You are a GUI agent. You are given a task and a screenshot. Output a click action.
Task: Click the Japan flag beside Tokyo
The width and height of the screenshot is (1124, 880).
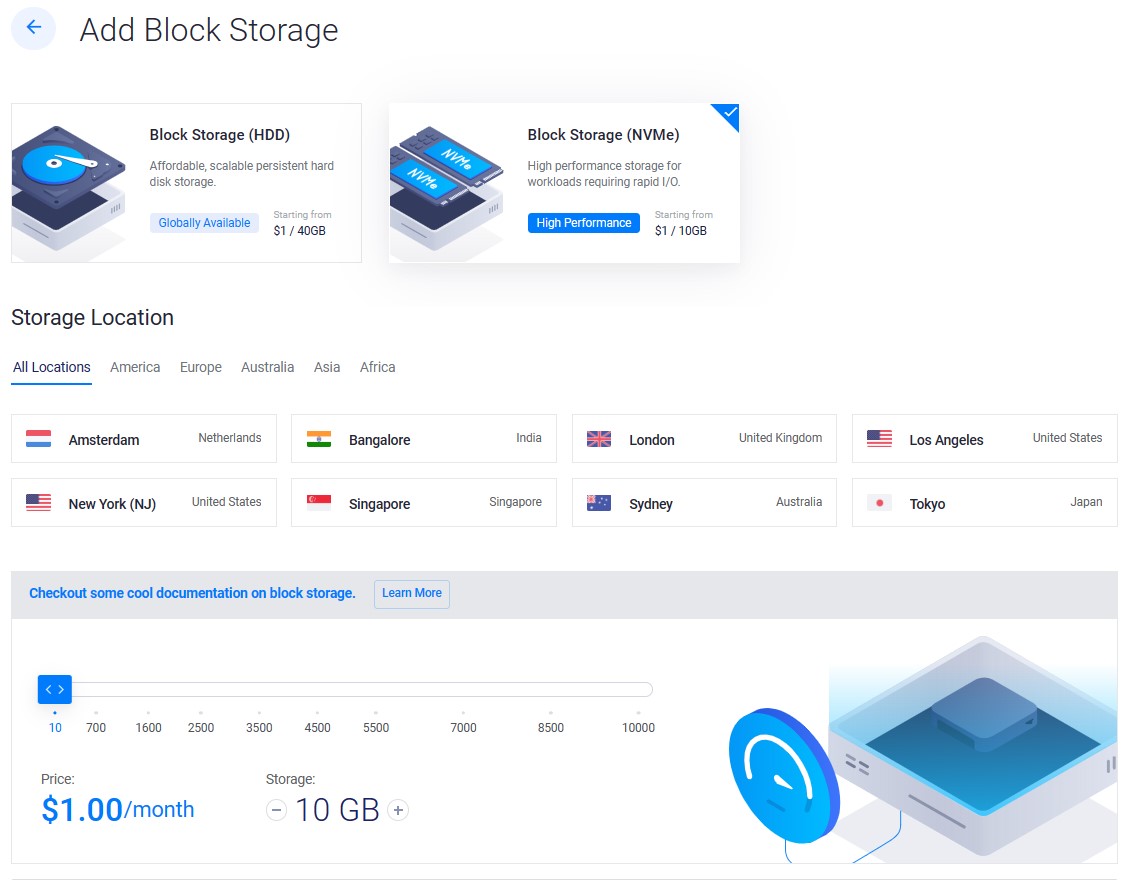pyautogui.click(x=879, y=503)
